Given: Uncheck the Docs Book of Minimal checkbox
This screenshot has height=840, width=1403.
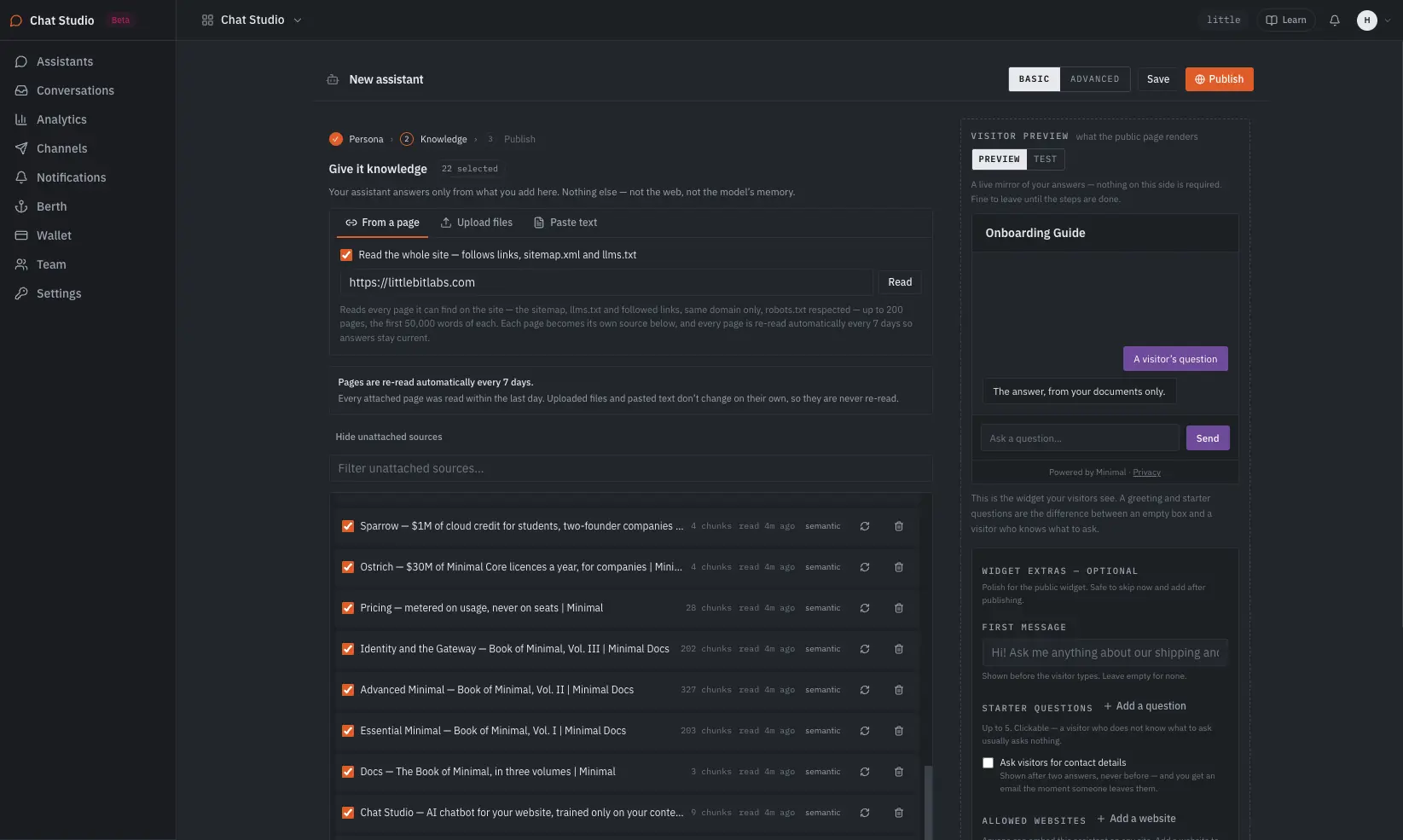Looking at the screenshot, I should coord(348,772).
